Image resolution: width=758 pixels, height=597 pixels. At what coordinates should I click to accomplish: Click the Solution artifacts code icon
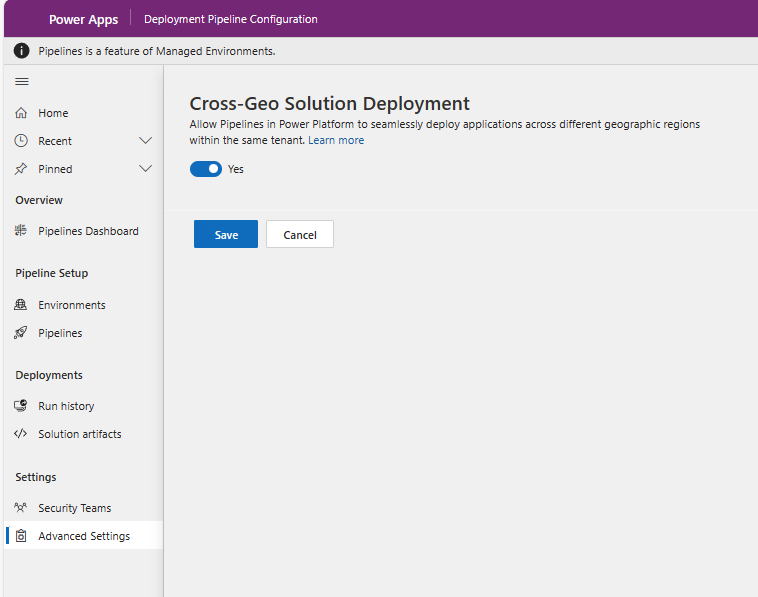(21, 434)
